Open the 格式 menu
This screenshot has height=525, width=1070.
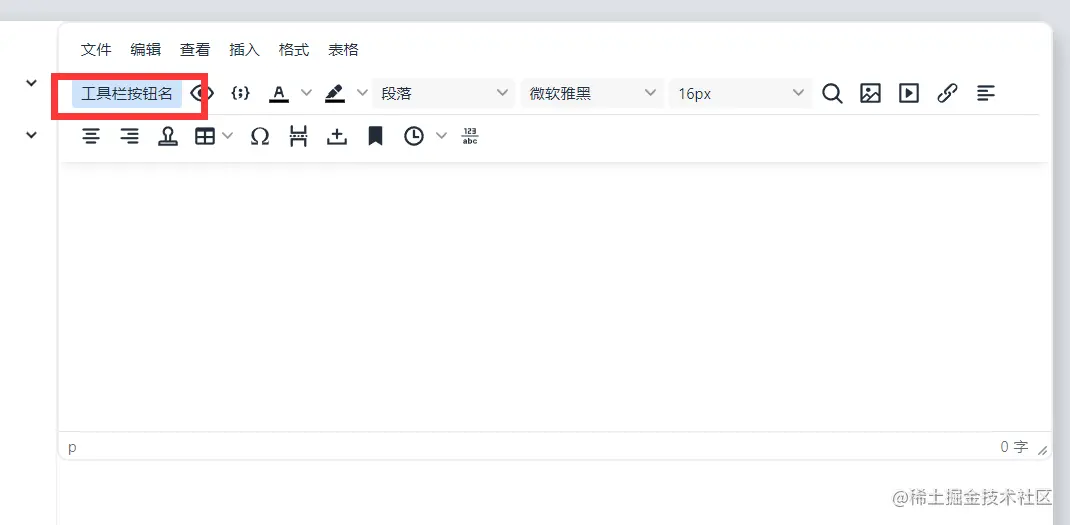click(x=293, y=50)
